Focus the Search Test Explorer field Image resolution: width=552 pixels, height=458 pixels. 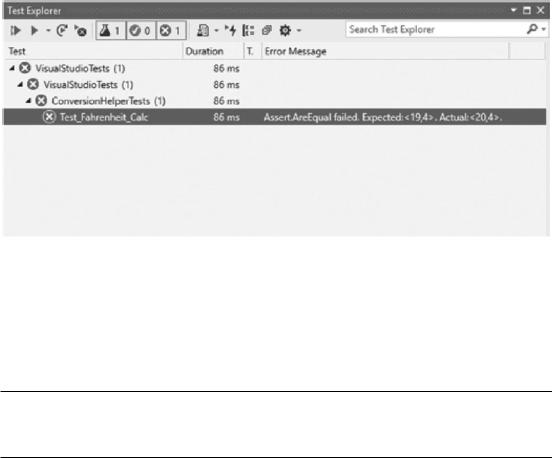[435, 30]
